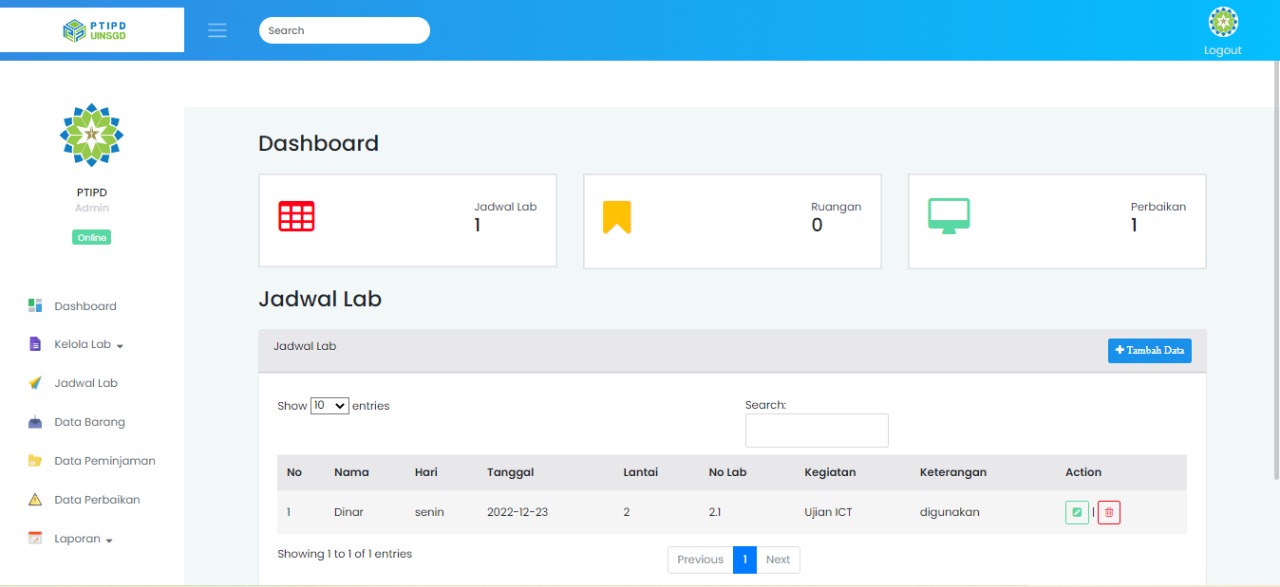
Task: Click the red table icon on Jadwal Lab card
Action: click(296, 217)
